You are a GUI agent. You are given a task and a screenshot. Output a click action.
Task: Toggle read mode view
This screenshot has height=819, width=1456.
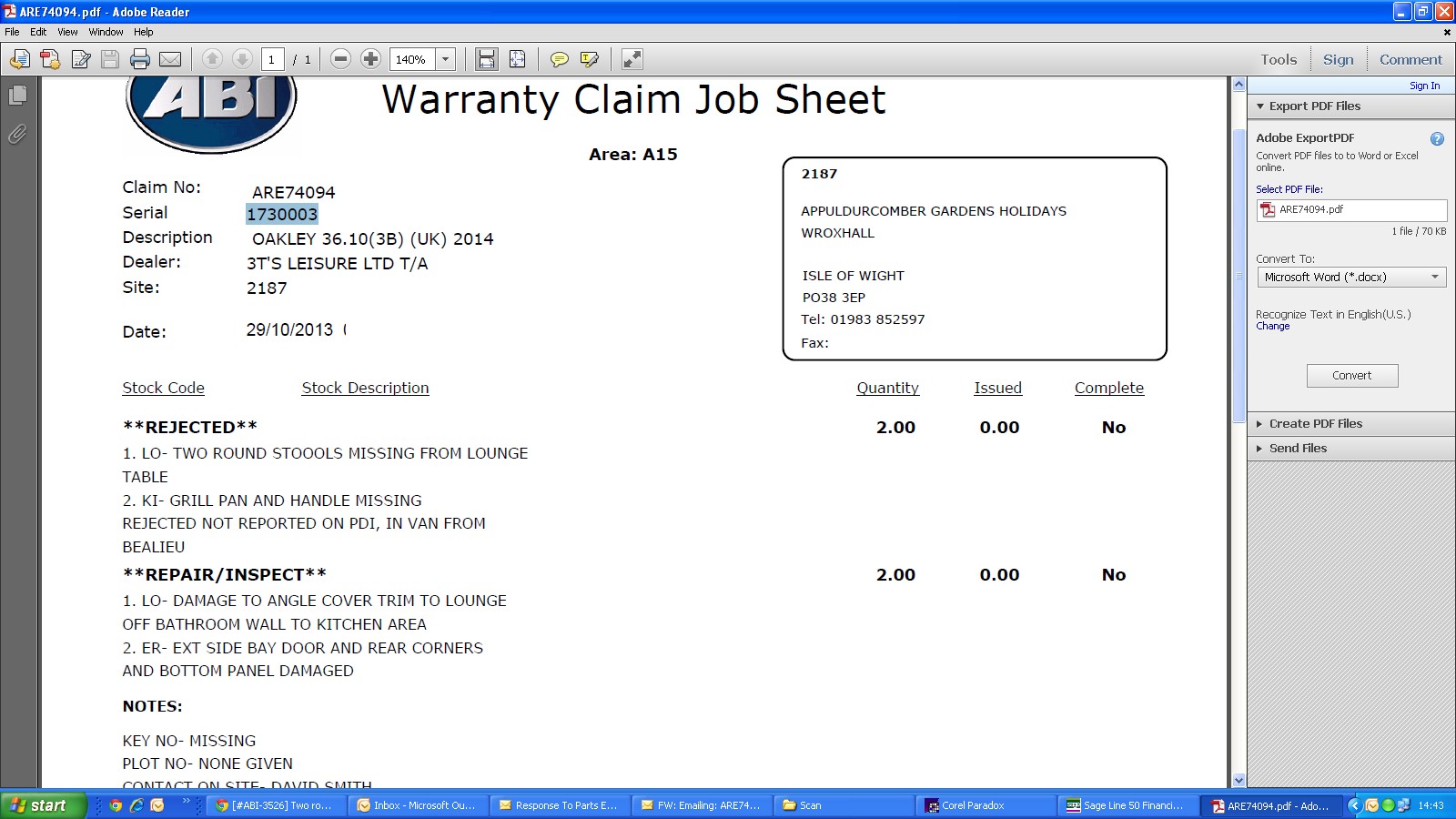(x=632, y=60)
